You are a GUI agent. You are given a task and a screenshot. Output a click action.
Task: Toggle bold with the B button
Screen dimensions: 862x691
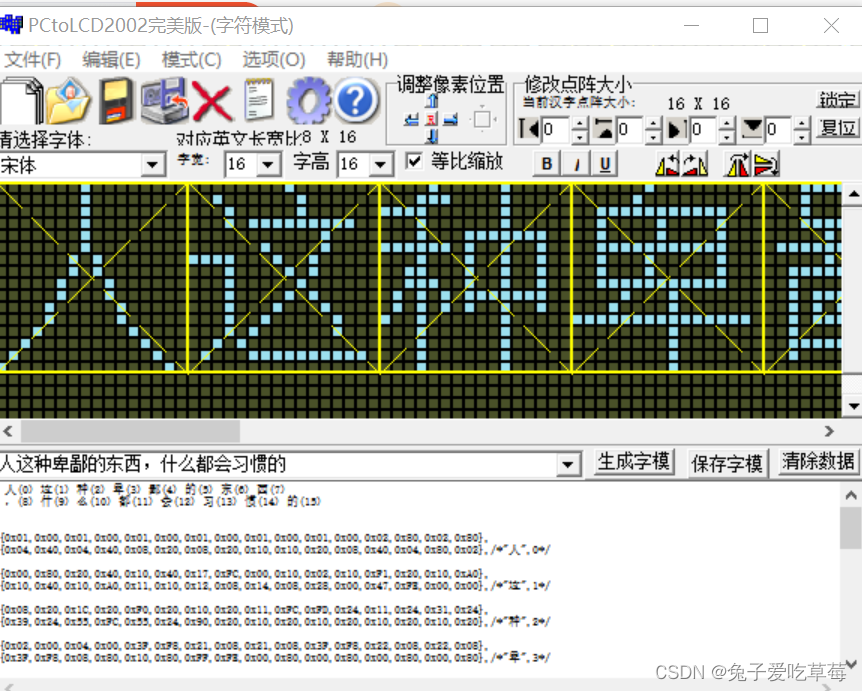click(x=545, y=162)
